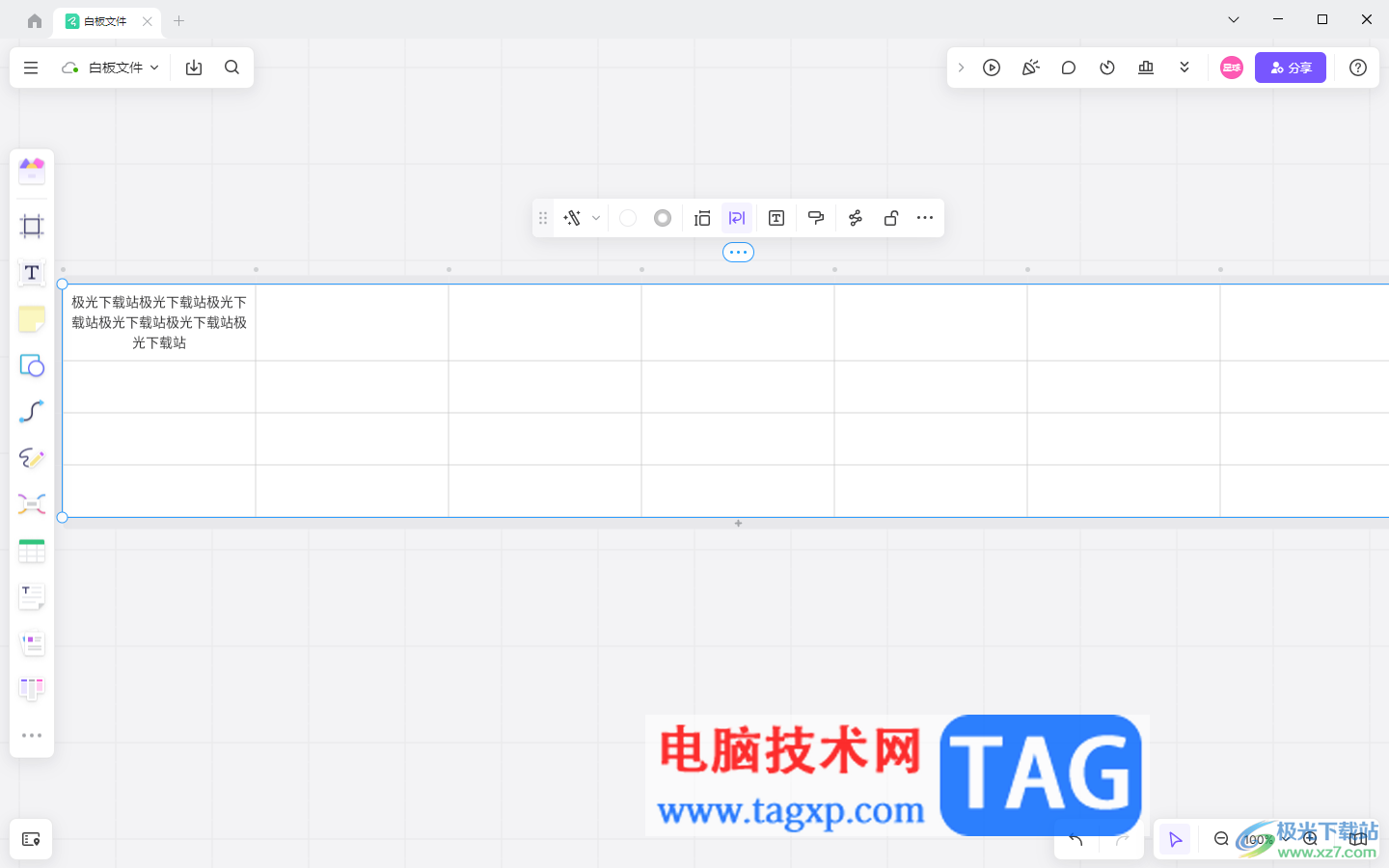Select the kanban board tool
The width and height of the screenshot is (1389, 868).
32,689
